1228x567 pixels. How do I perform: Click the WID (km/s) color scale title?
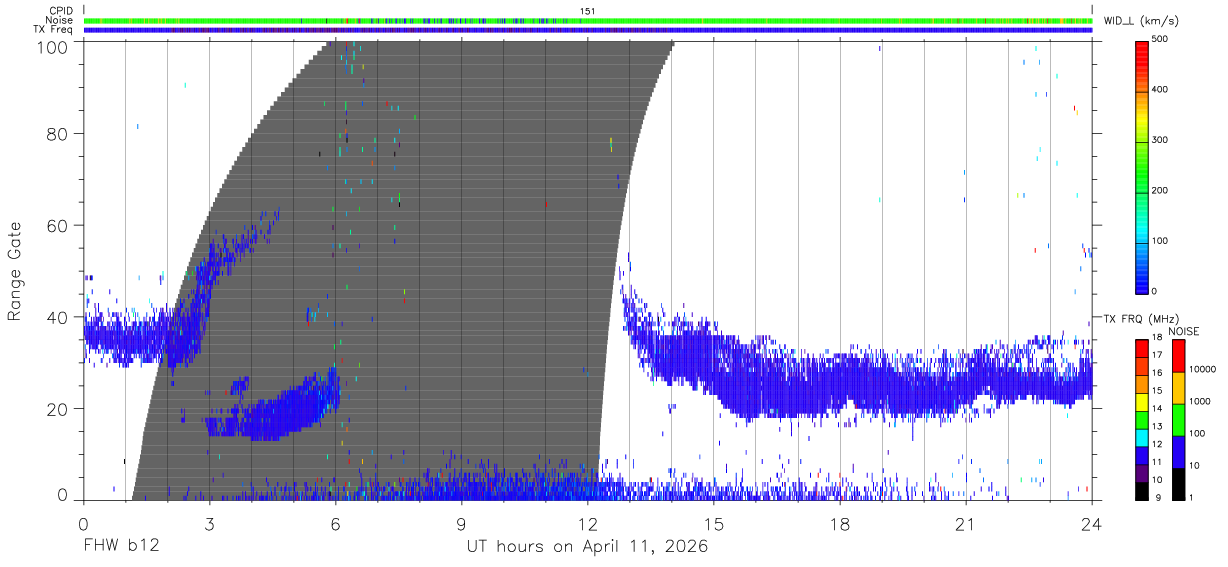tap(1142, 20)
